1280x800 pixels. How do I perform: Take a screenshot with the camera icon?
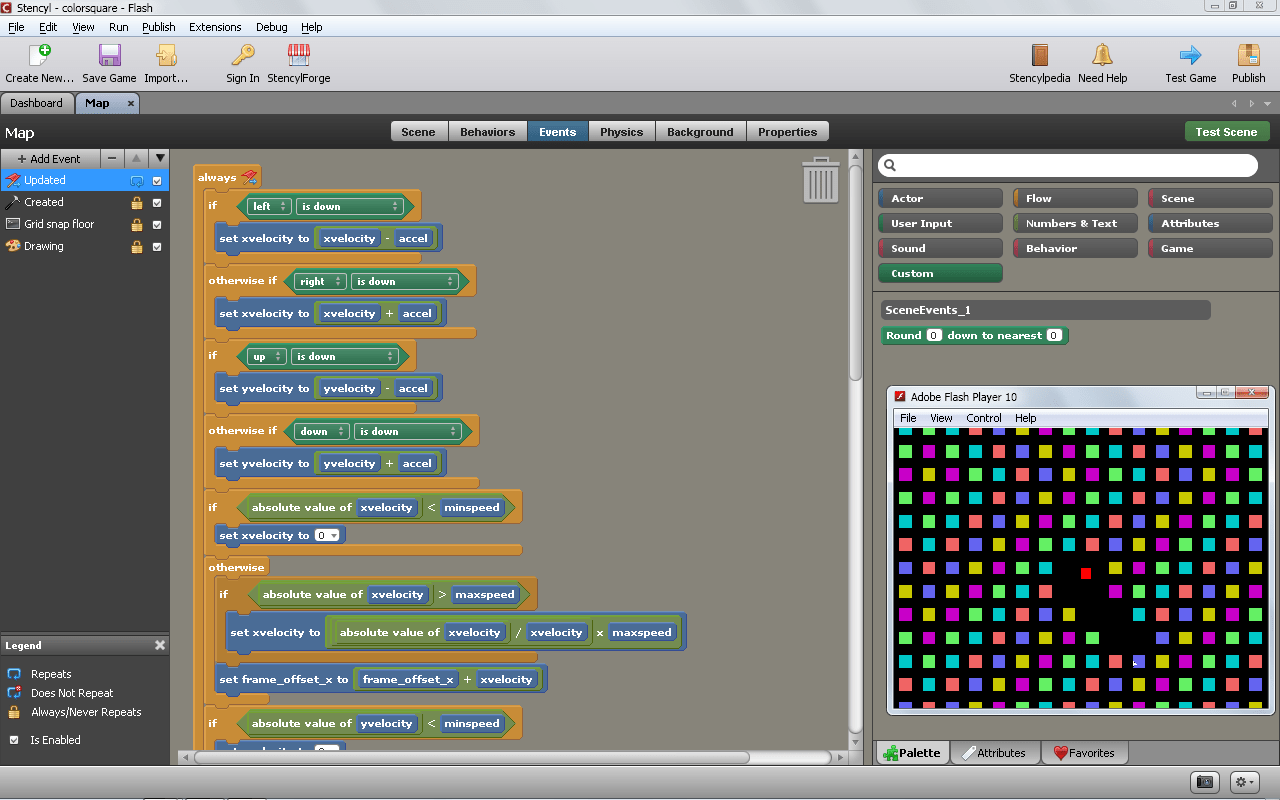(x=1204, y=782)
